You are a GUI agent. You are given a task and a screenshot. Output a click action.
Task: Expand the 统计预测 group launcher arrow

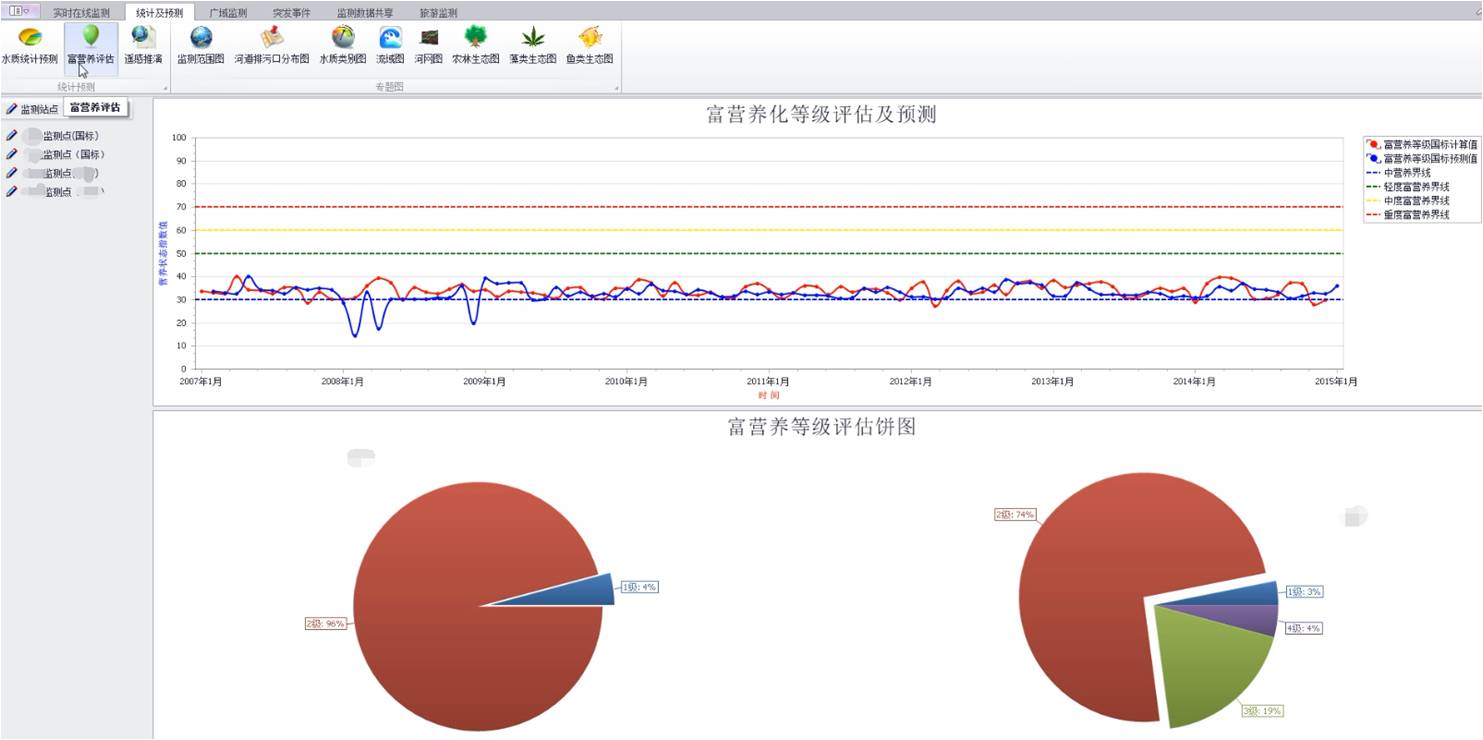click(x=165, y=89)
